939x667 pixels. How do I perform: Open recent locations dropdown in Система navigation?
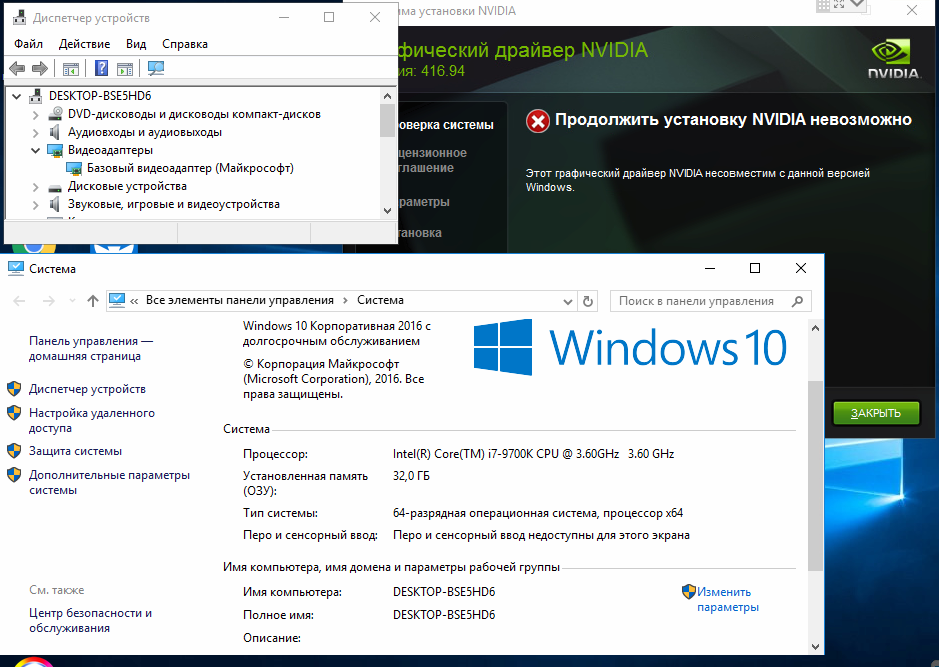click(72, 301)
